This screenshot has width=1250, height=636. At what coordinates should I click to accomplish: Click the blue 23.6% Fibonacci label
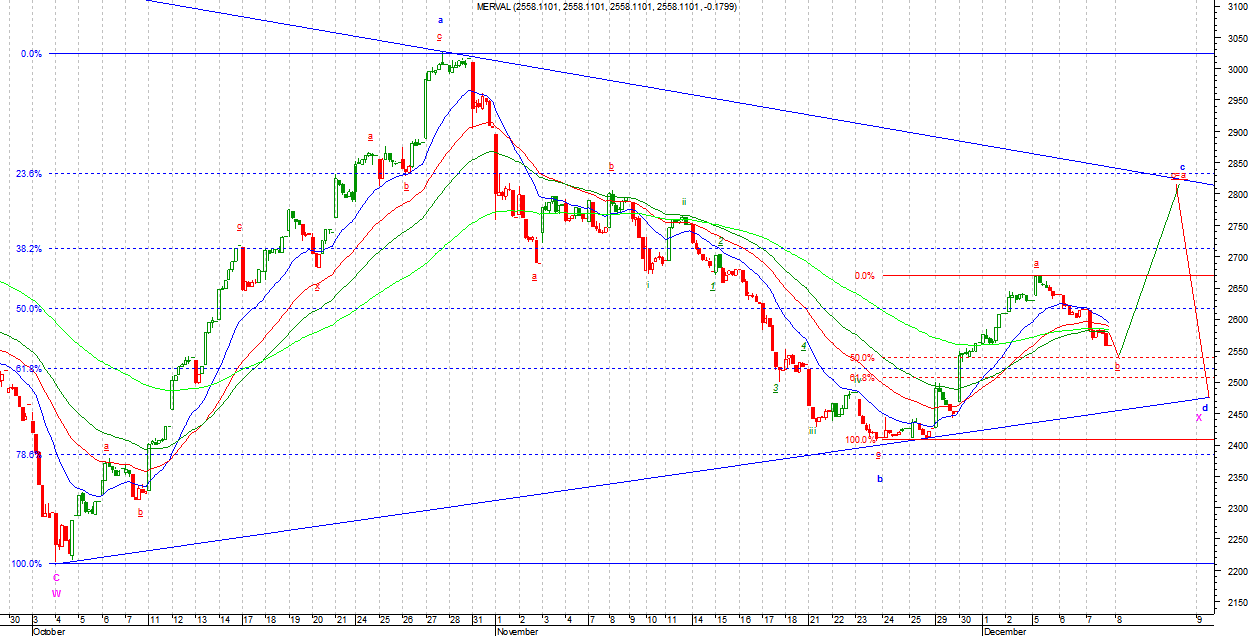(x=29, y=174)
